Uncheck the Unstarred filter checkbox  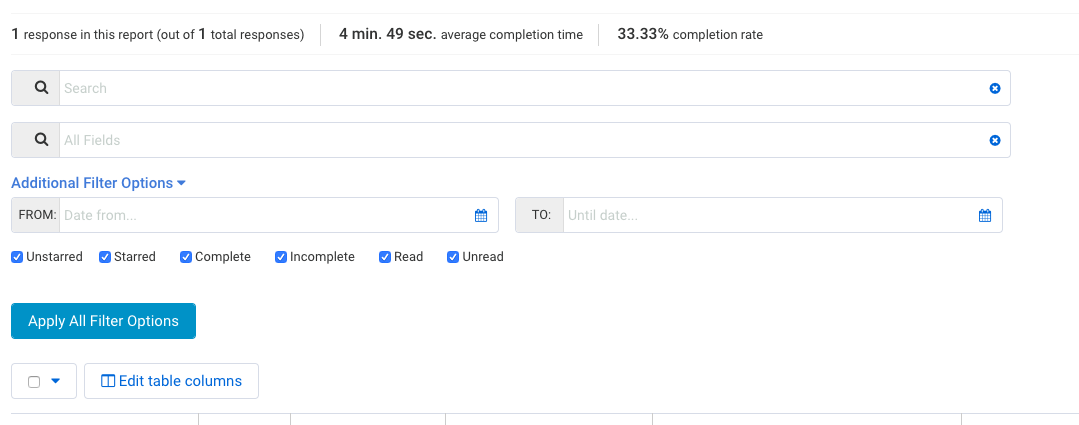(x=17, y=257)
